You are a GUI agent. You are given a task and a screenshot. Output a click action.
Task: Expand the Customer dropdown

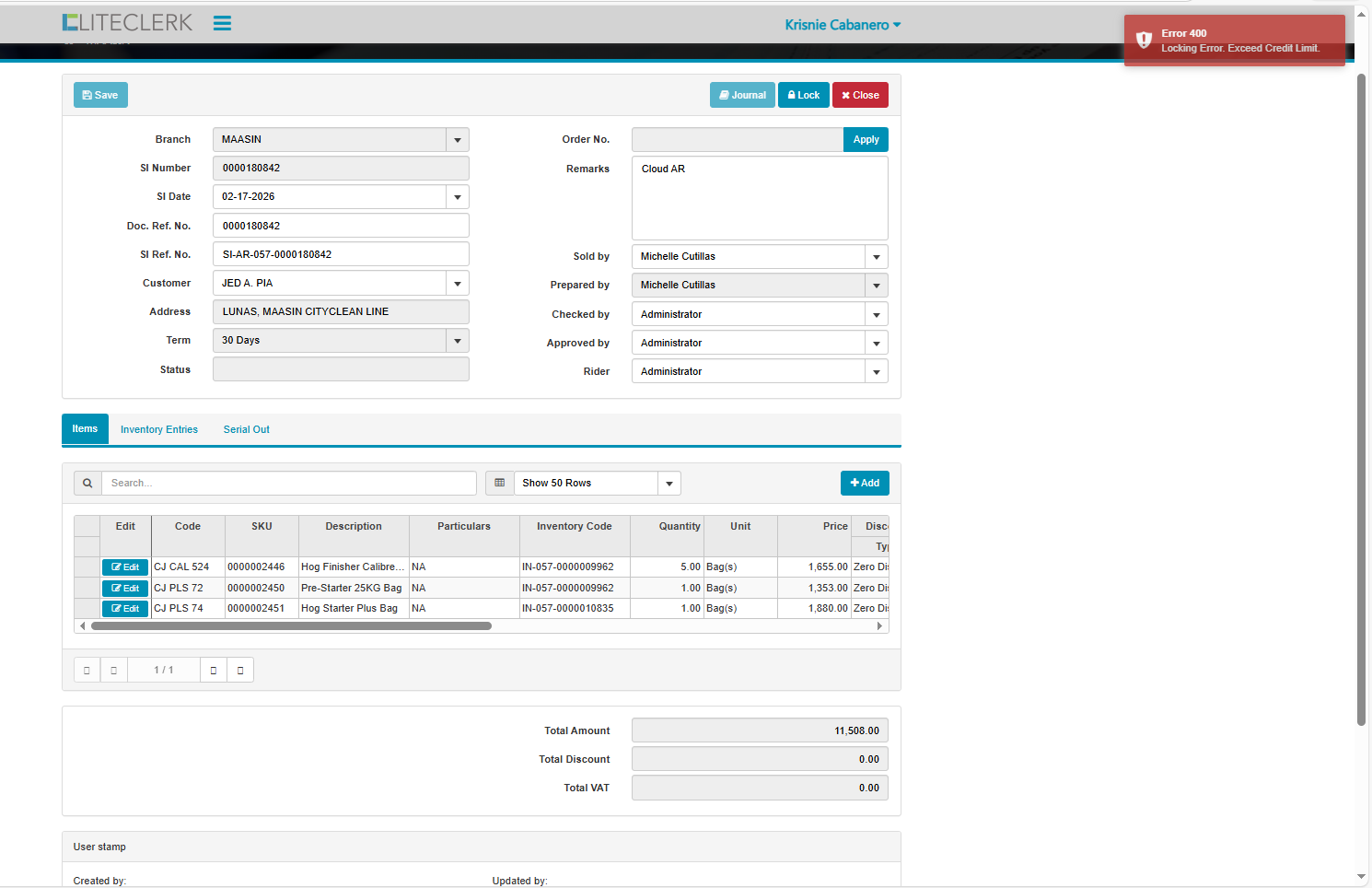[x=458, y=284]
